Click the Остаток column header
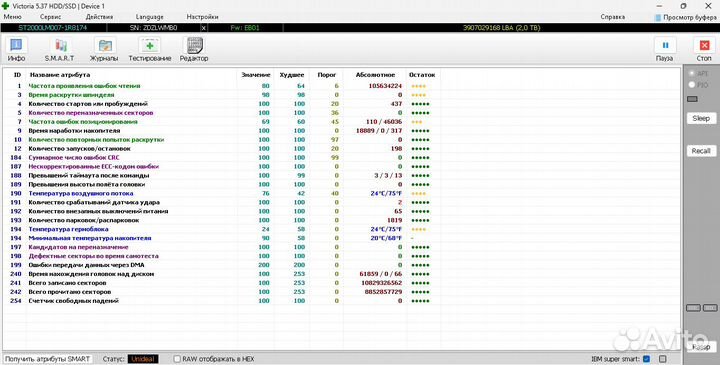The image size is (720, 365). pyautogui.click(x=422, y=74)
